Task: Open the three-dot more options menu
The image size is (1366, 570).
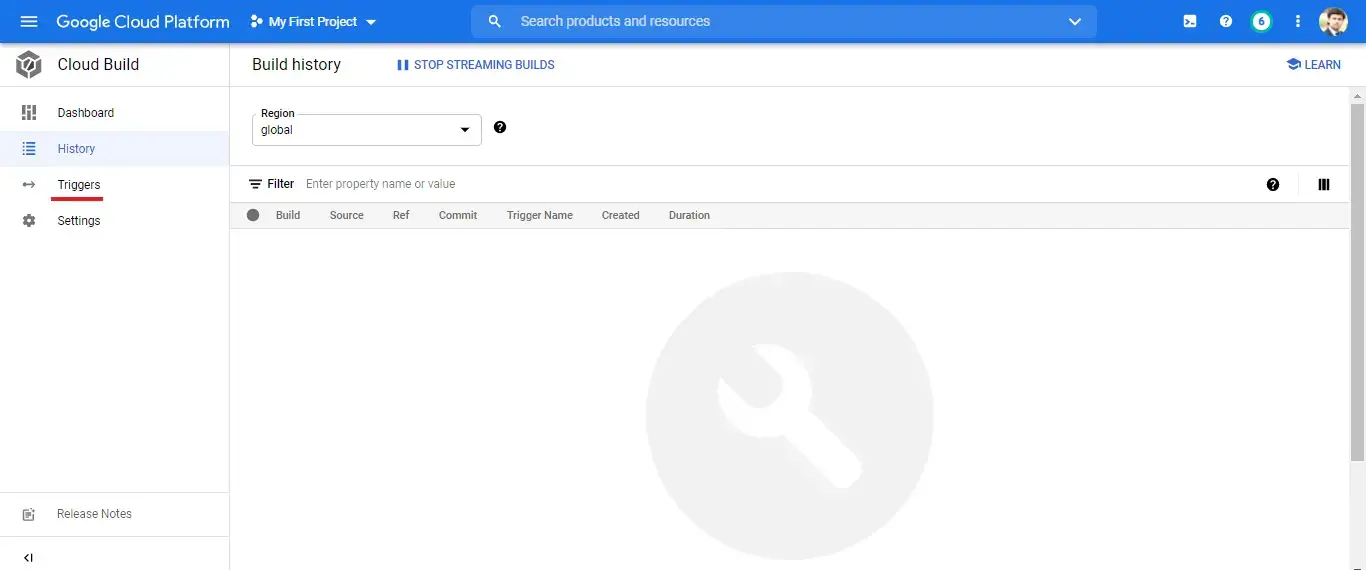Action: [x=1298, y=21]
